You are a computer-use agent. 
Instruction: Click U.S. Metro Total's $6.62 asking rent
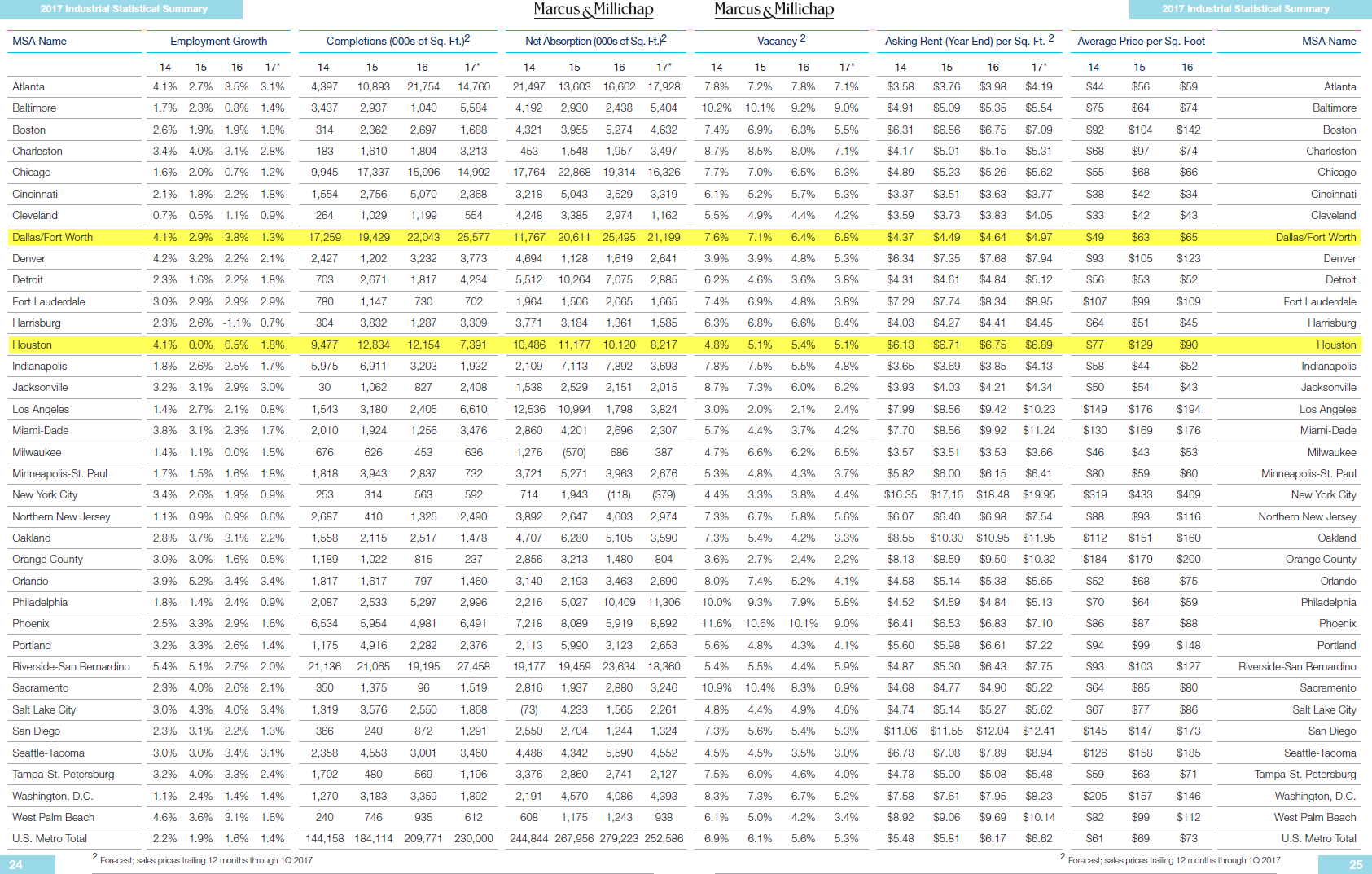[x=1039, y=838]
